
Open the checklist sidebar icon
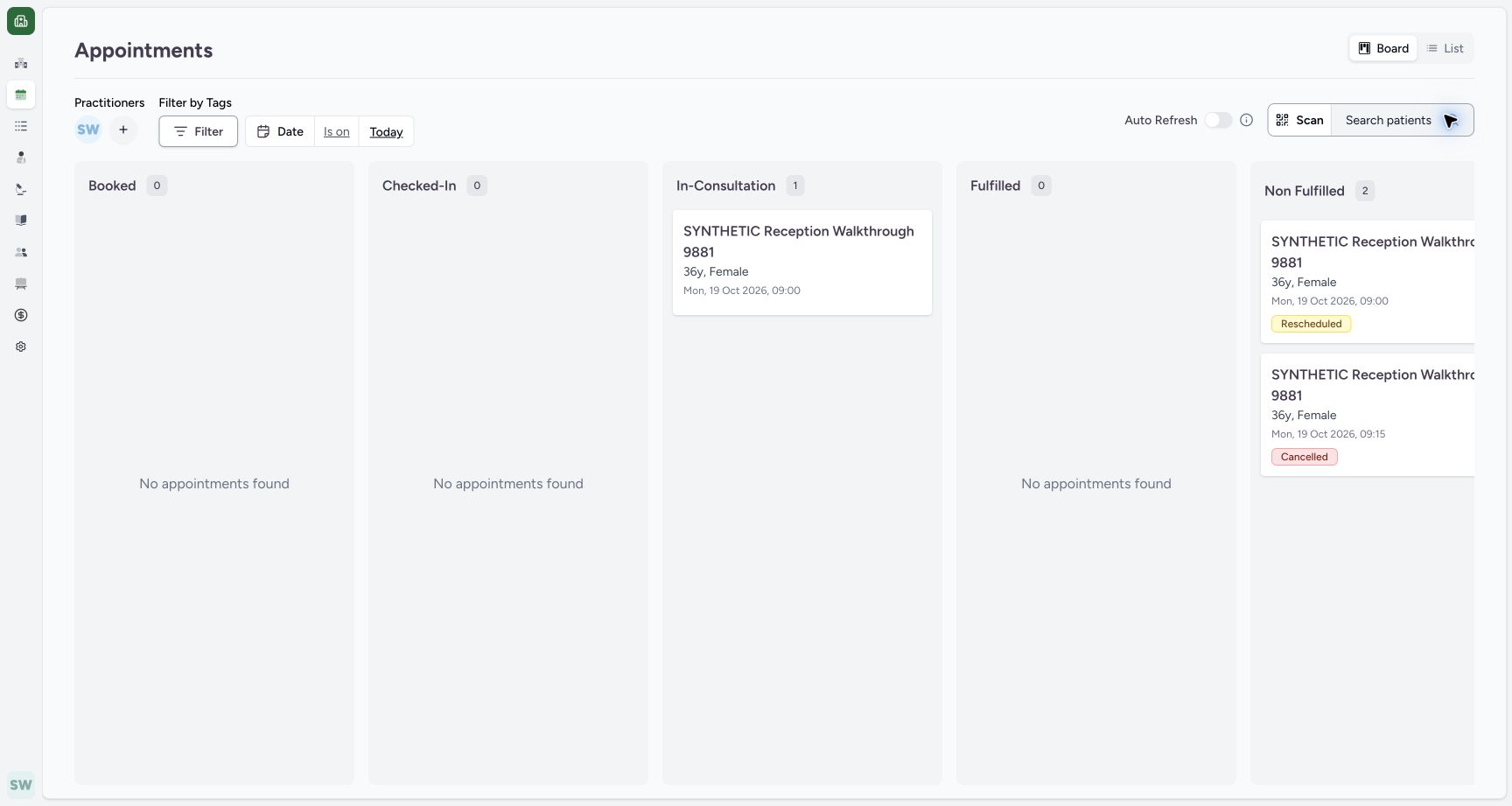[21, 126]
